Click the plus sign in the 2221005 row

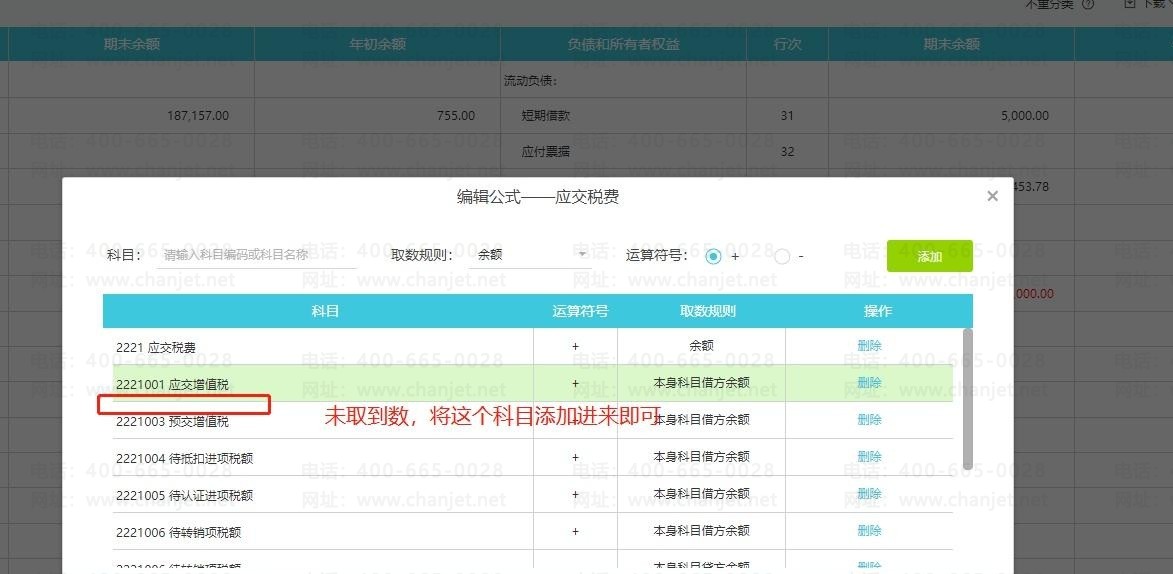[x=575, y=494]
